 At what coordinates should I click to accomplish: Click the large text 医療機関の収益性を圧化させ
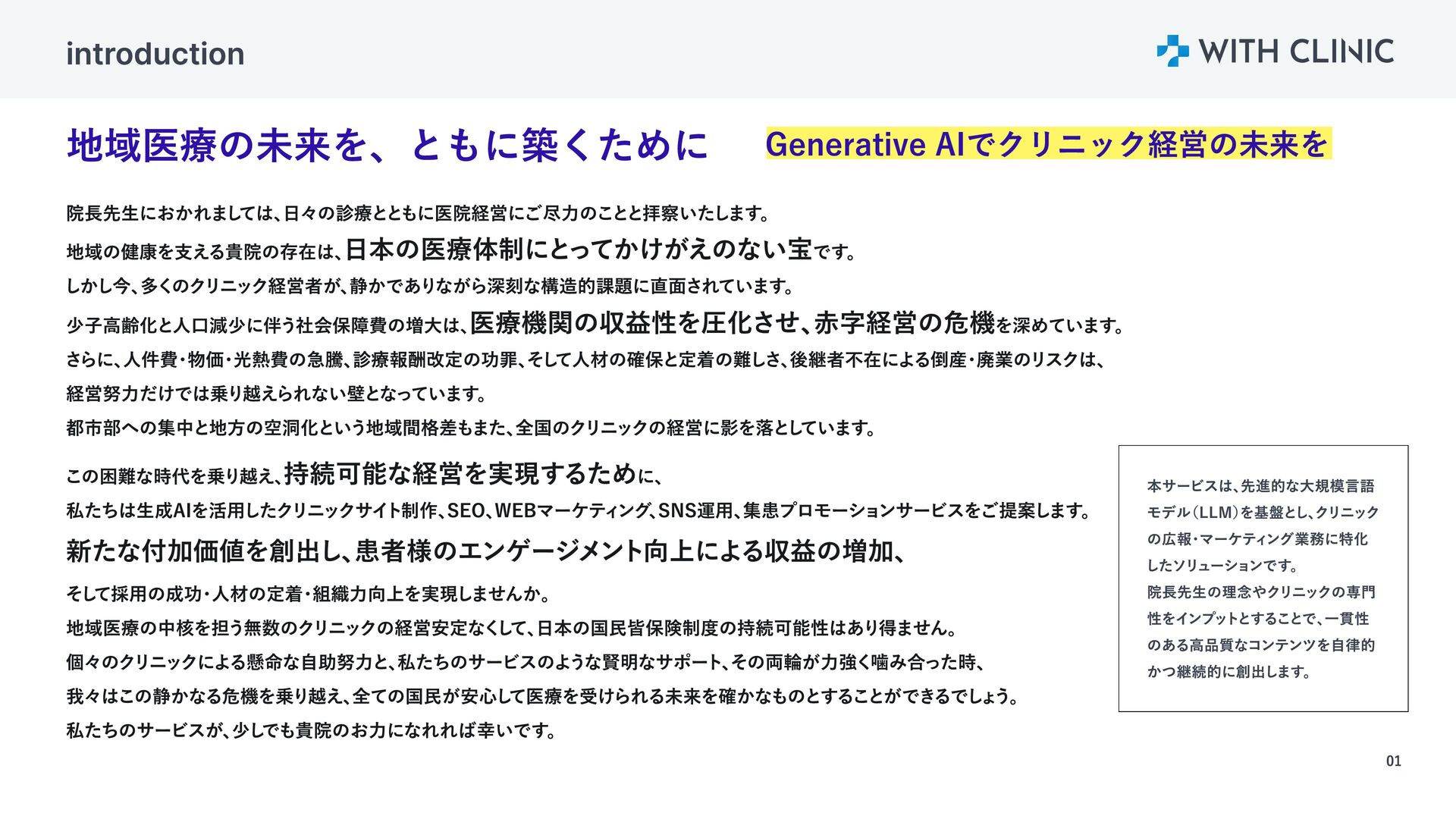click(x=635, y=324)
